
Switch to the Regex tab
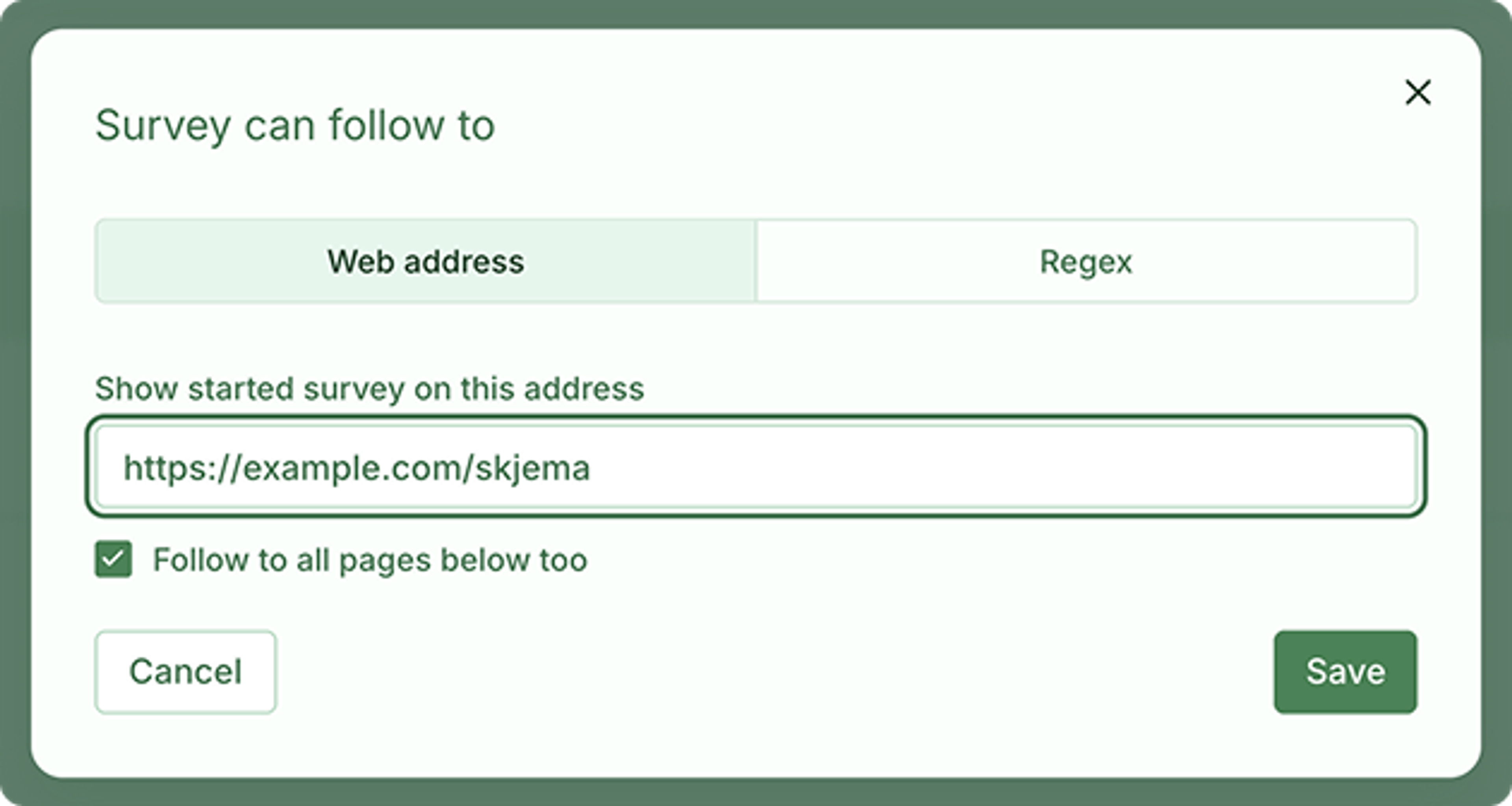click(x=1086, y=261)
